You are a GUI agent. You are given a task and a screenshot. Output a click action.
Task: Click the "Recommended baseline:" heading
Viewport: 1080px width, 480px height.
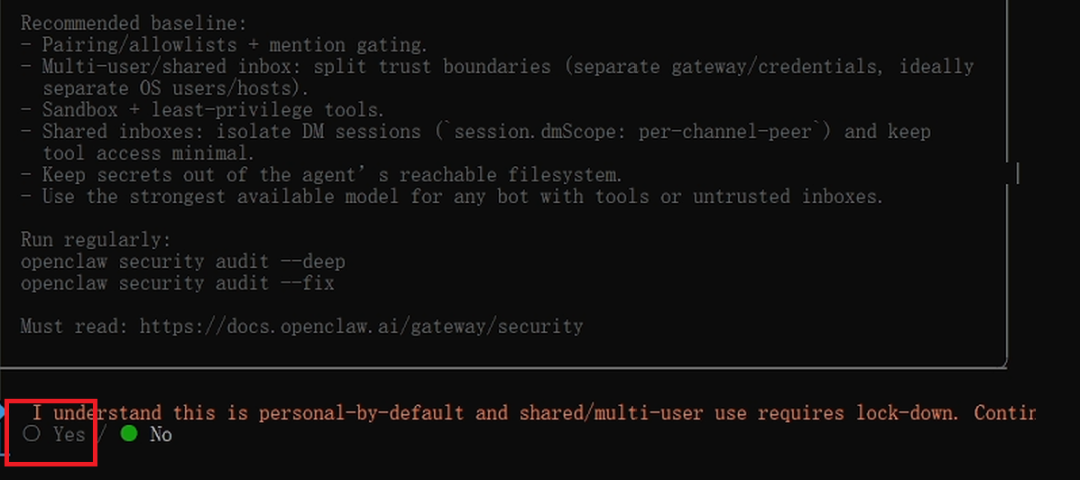(x=134, y=23)
